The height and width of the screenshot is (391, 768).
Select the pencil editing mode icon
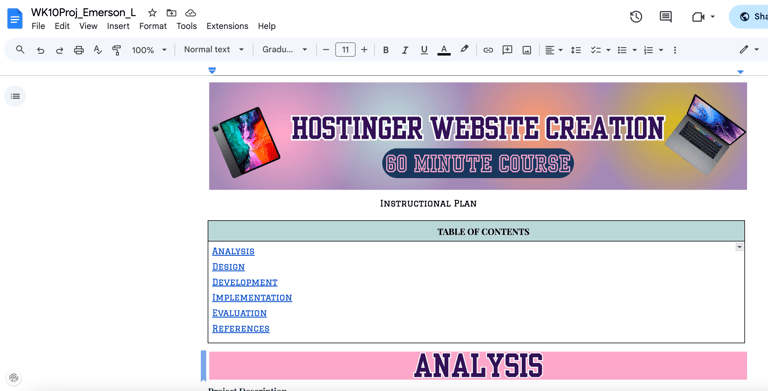(x=744, y=49)
